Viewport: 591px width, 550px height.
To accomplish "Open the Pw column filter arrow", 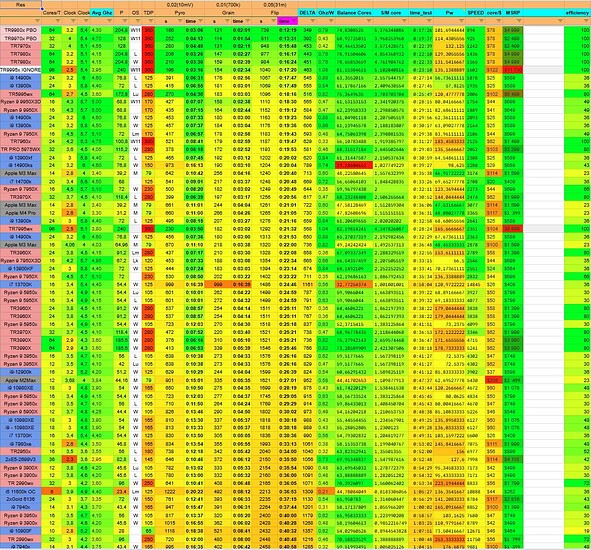I will [x=462, y=21].
